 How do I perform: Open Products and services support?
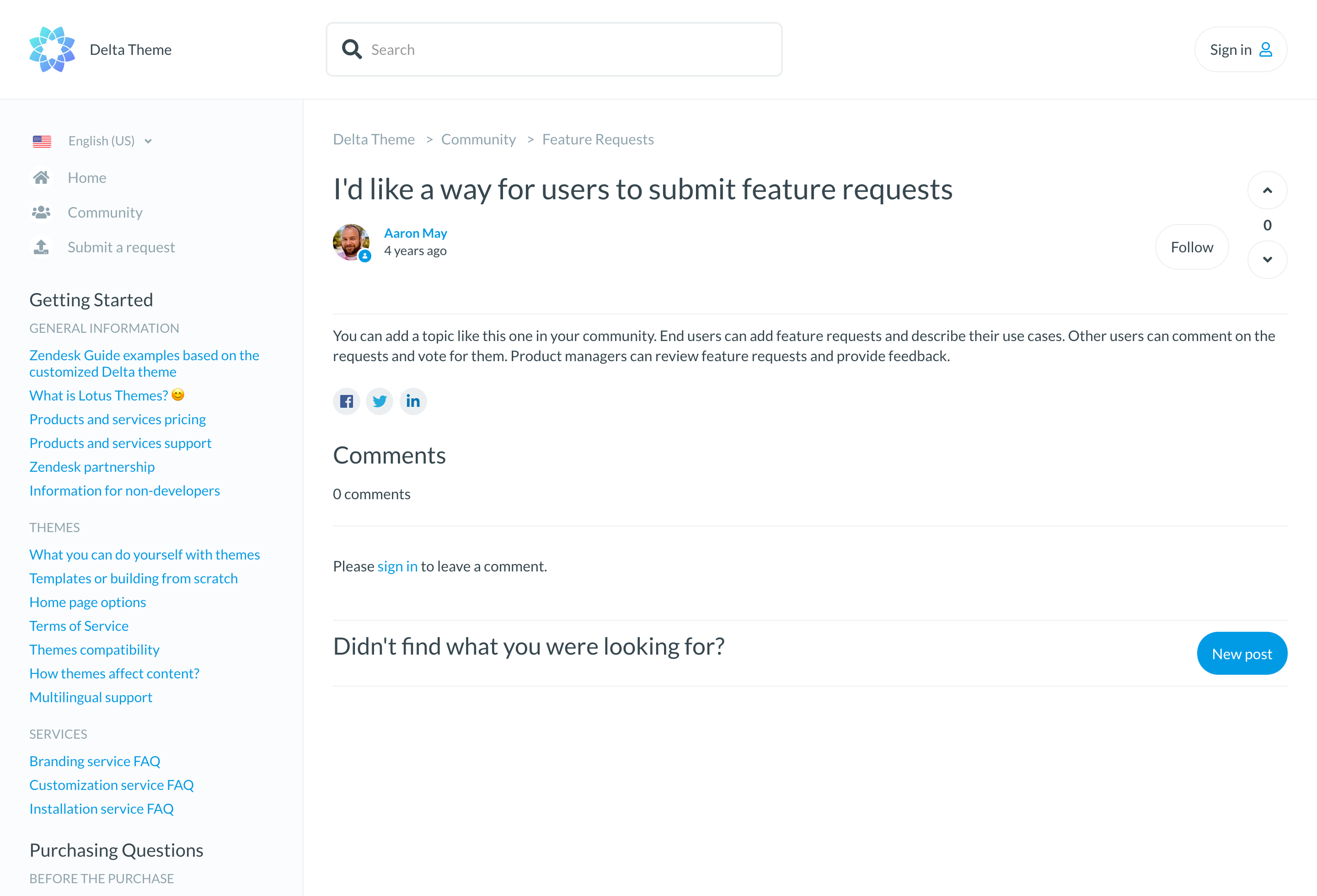click(x=120, y=443)
